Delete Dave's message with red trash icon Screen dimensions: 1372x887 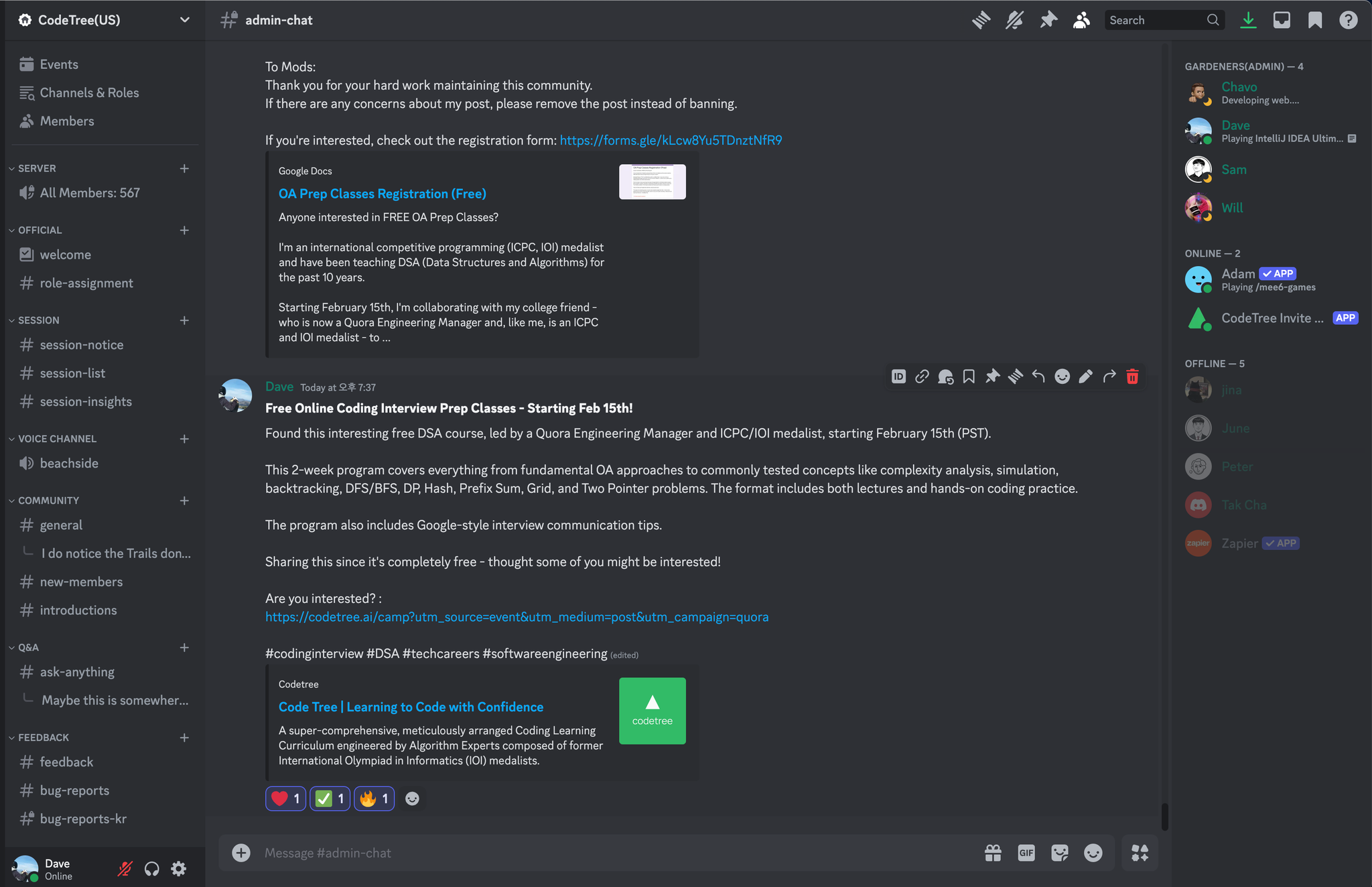click(x=1132, y=377)
